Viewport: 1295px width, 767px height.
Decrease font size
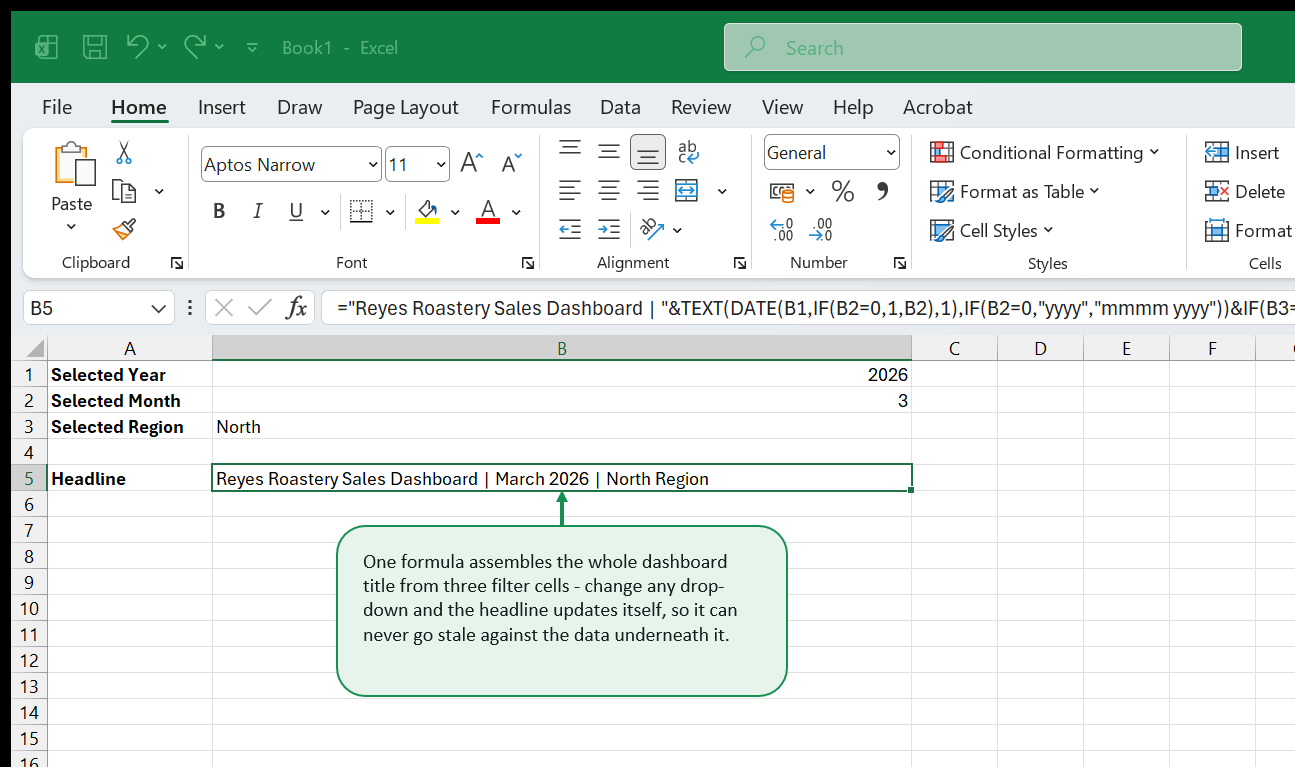511,164
